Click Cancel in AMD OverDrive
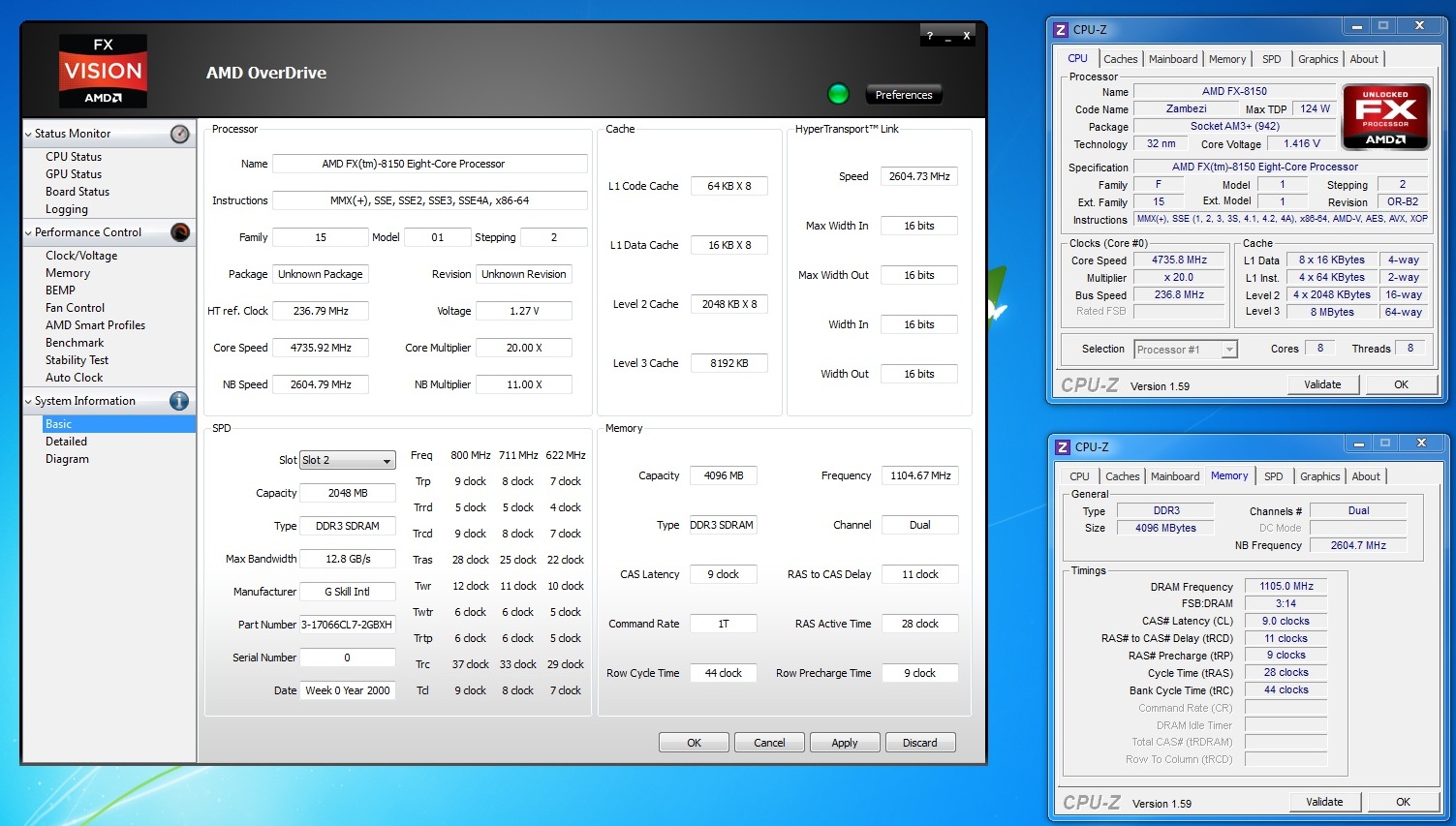Image resolution: width=1456 pixels, height=826 pixels. (x=769, y=743)
